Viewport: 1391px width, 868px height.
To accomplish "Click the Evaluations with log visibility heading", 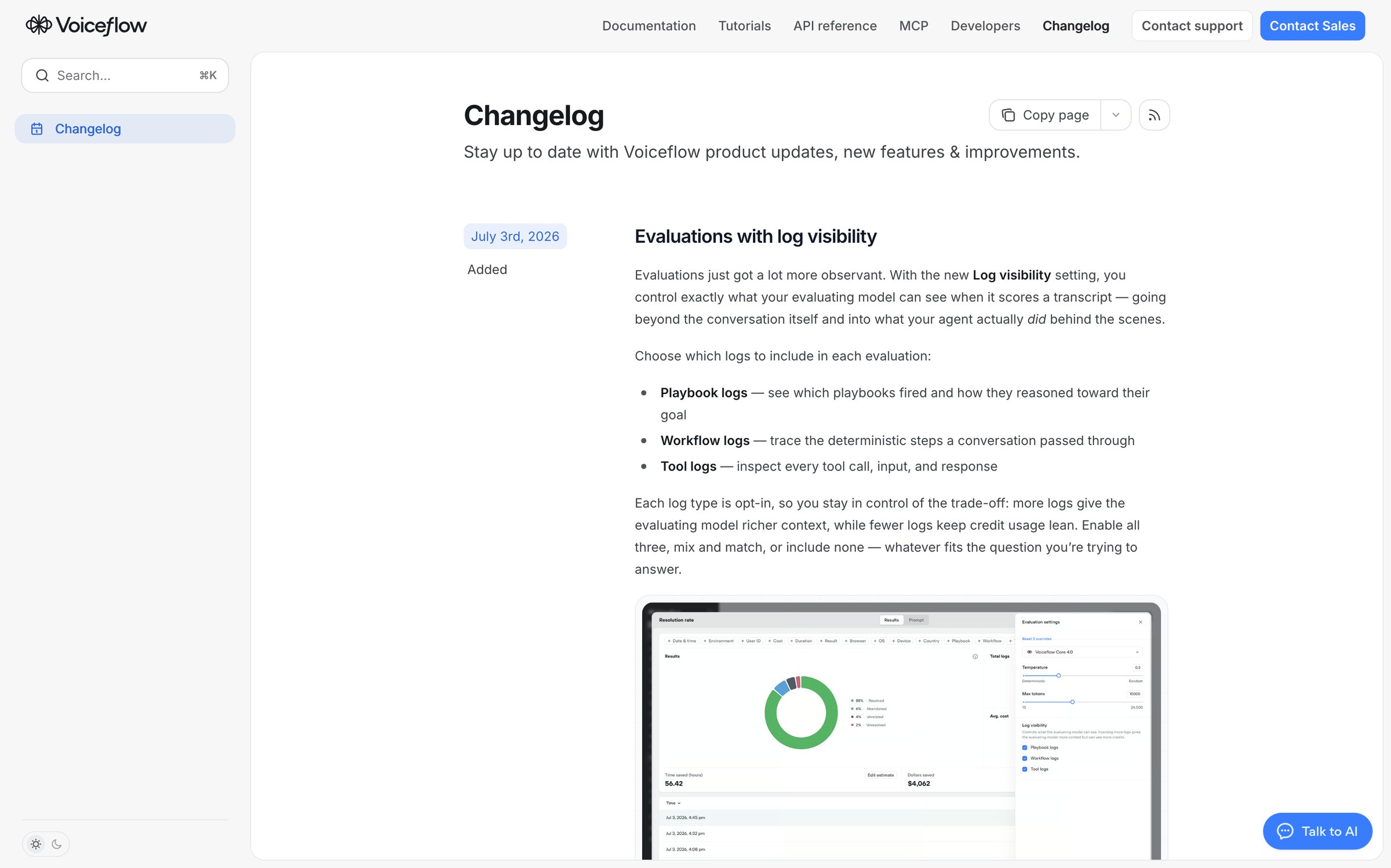I will 755,236.
